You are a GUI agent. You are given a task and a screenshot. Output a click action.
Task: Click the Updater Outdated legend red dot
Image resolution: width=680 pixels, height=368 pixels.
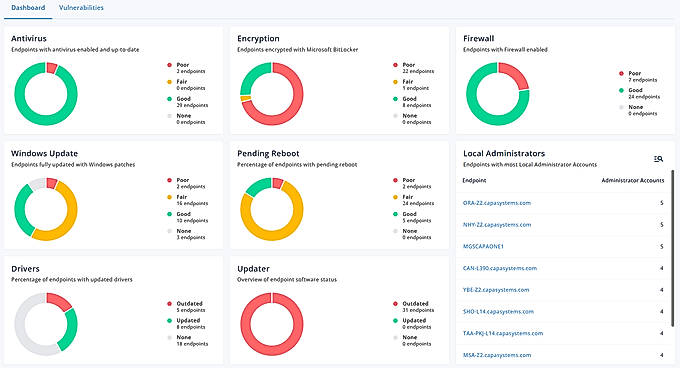pyautogui.click(x=395, y=304)
